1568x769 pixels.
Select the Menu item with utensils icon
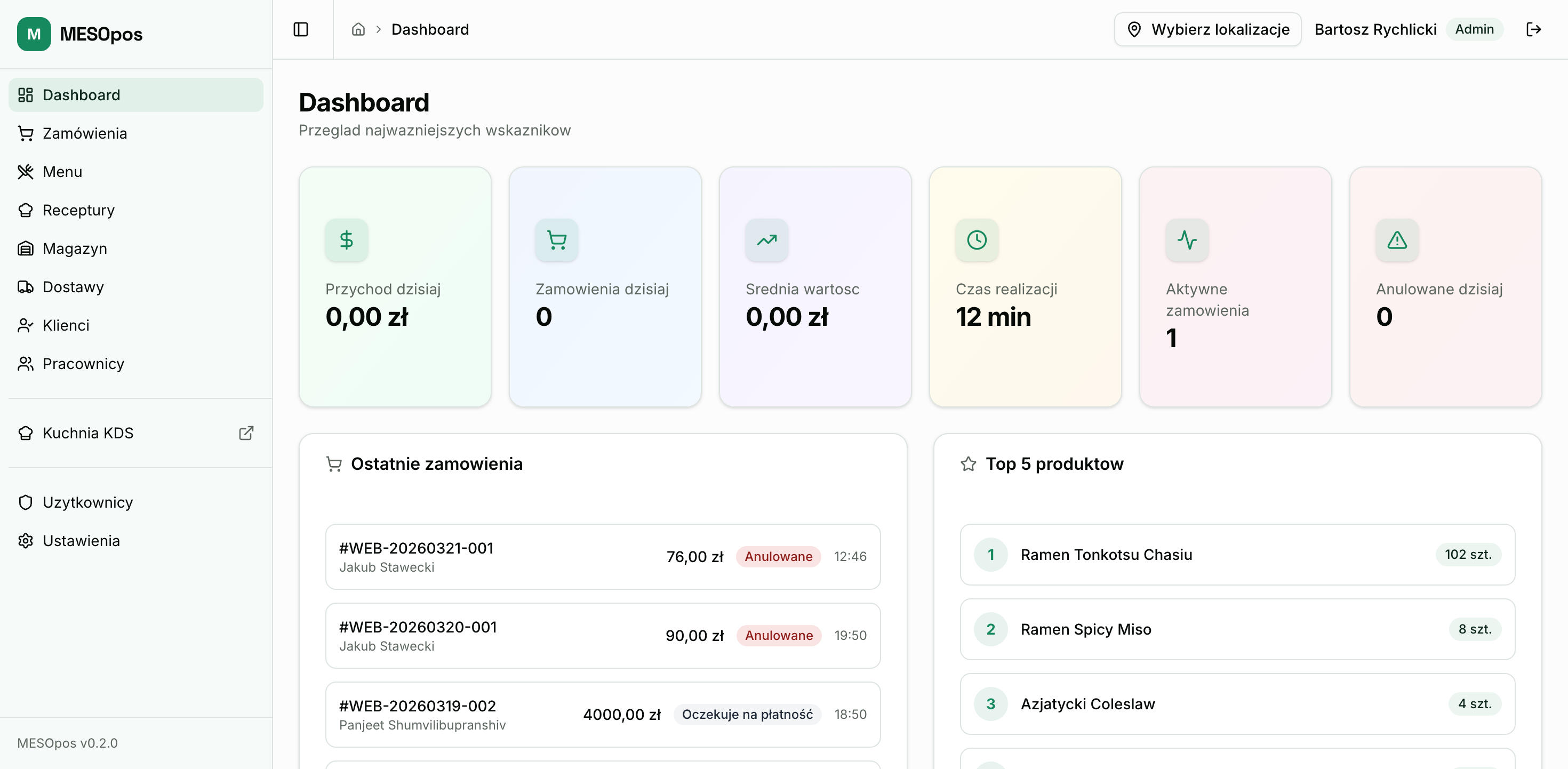[x=62, y=171]
